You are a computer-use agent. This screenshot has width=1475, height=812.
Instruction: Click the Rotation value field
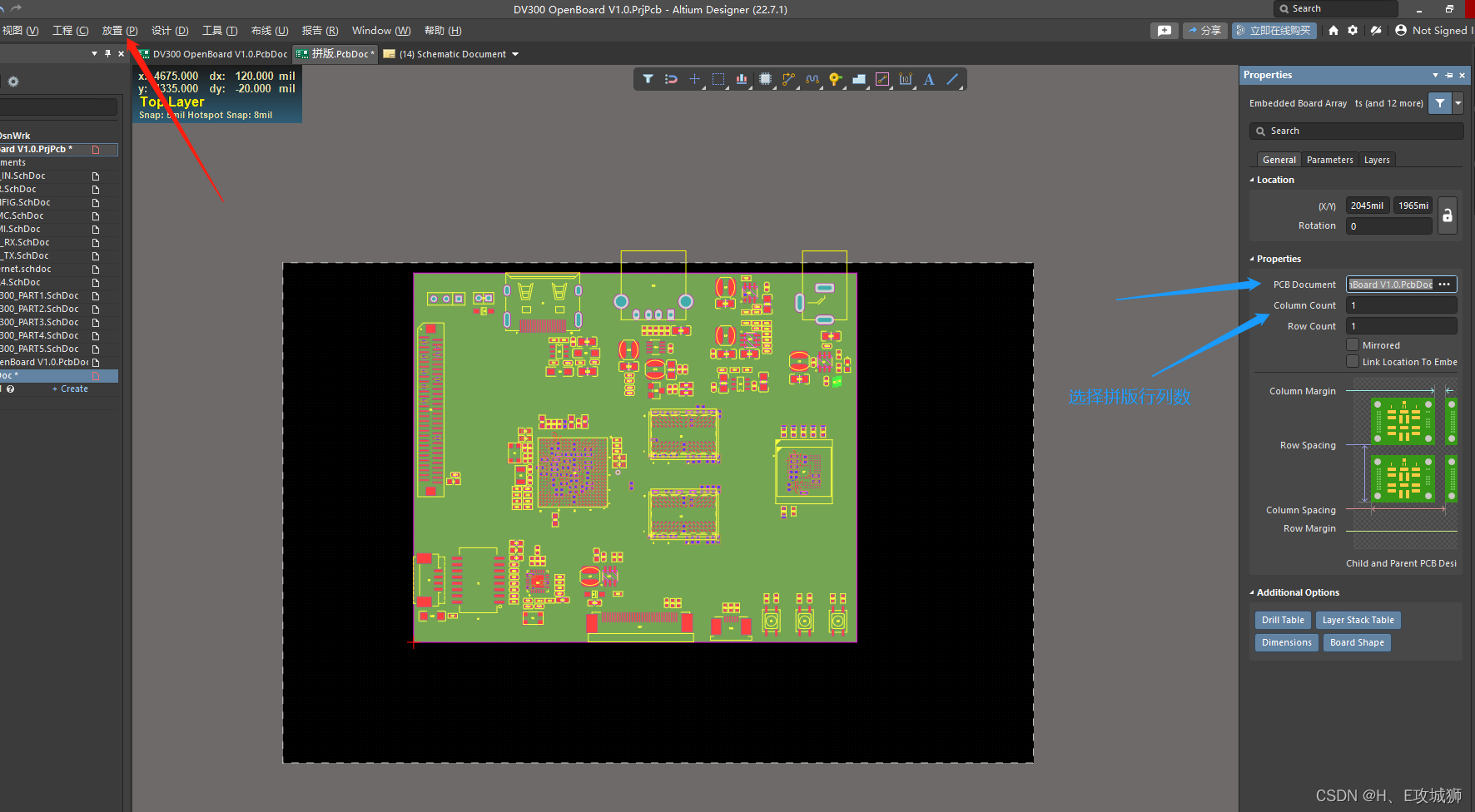(x=1388, y=225)
